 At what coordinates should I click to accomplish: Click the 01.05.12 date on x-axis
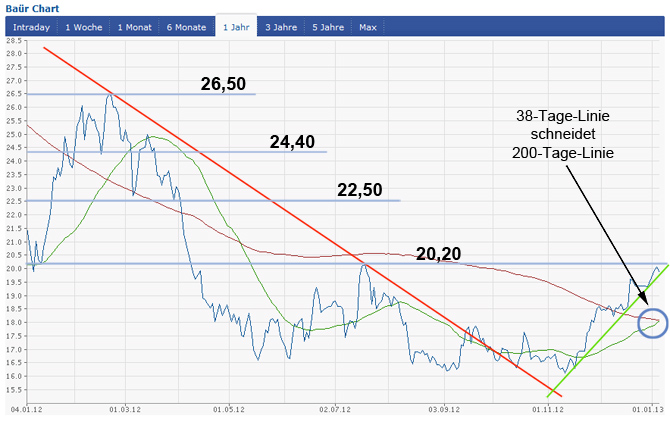point(229,409)
